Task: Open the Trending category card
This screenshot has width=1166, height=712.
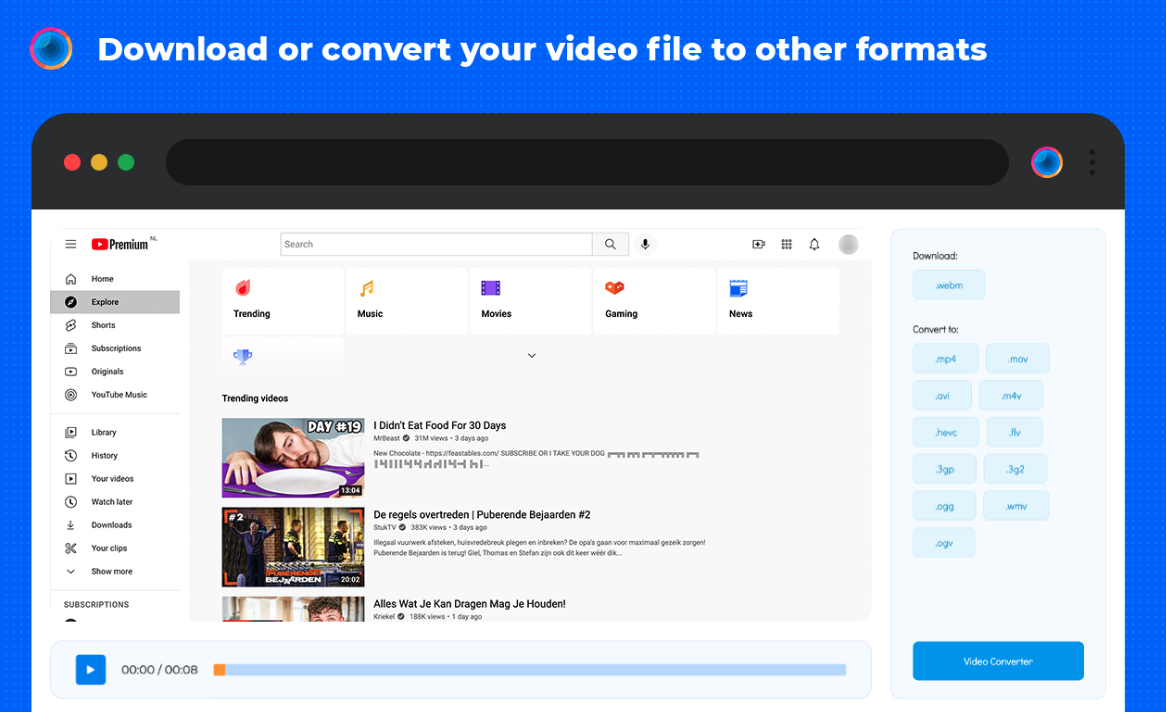Action: click(283, 301)
